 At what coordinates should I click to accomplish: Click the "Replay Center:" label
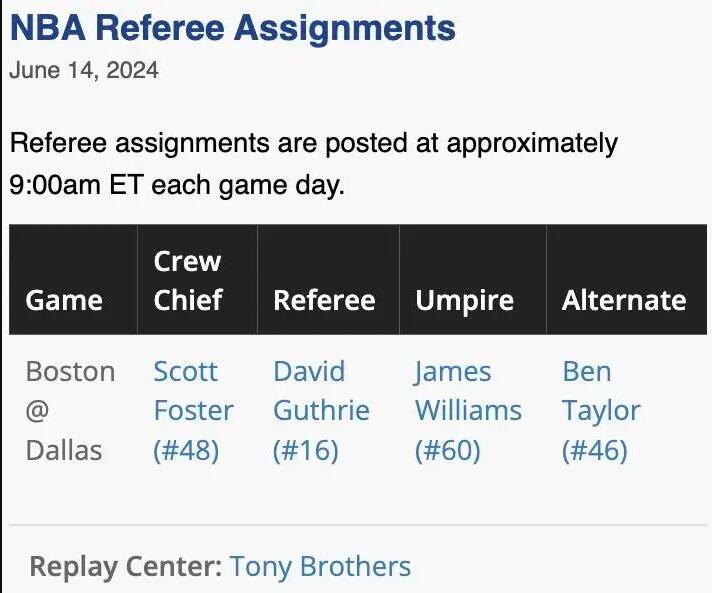click(125, 567)
